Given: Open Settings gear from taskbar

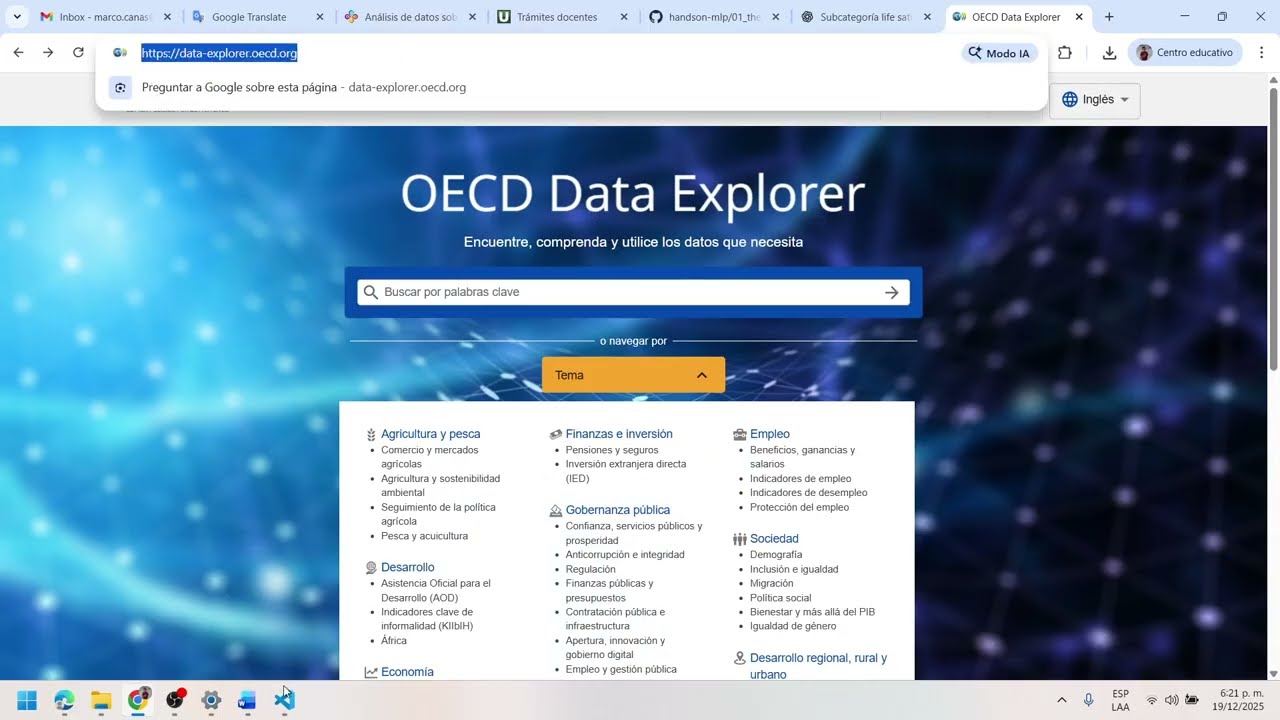Looking at the screenshot, I should pyautogui.click(x=211, y=700).
